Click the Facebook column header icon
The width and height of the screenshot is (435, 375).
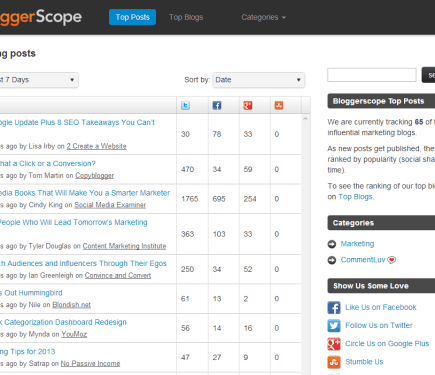click(x=217, y=106)
